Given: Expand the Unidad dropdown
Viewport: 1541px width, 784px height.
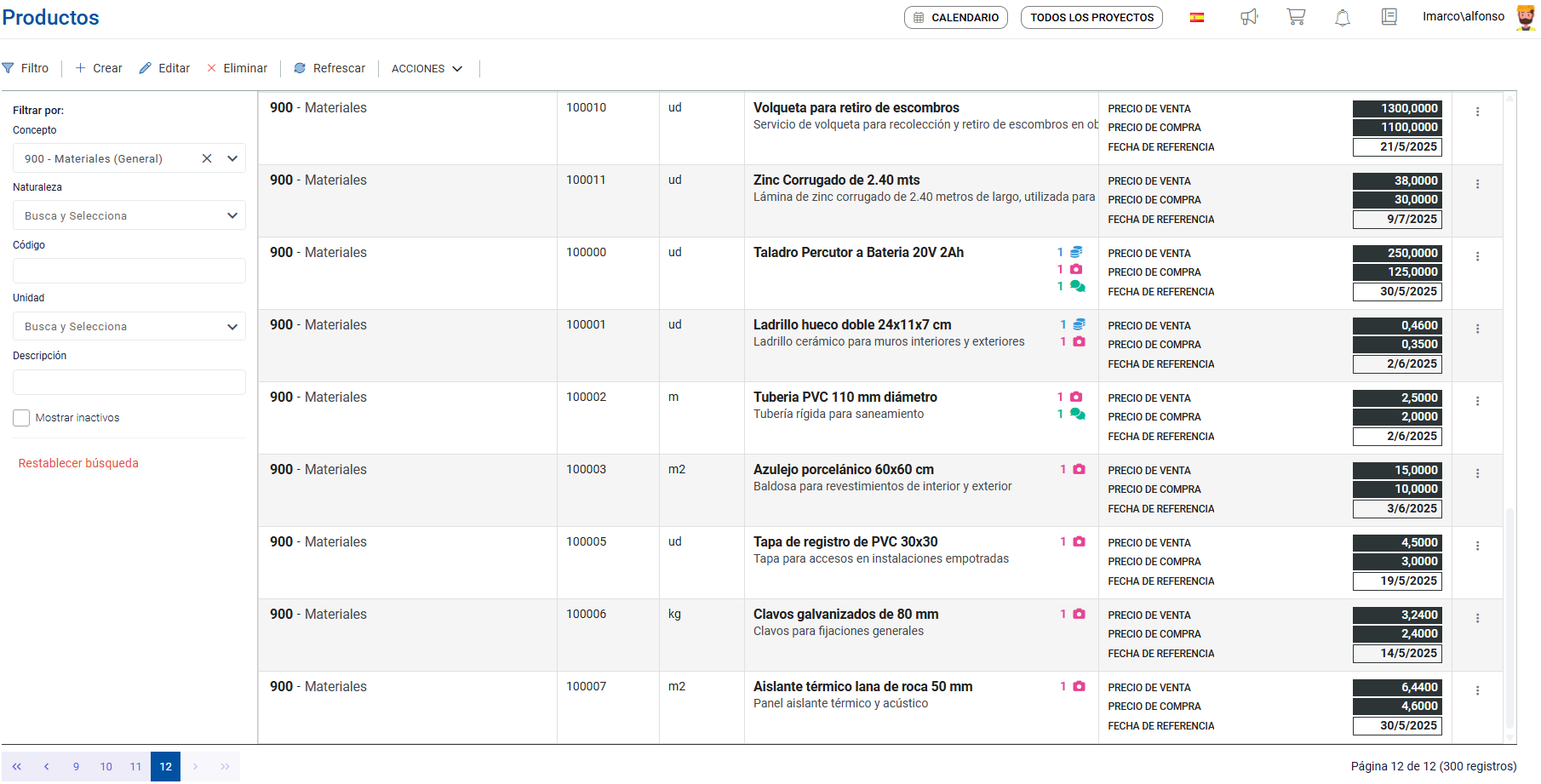Looking at the screenshot, I should (x=232, y=327).
